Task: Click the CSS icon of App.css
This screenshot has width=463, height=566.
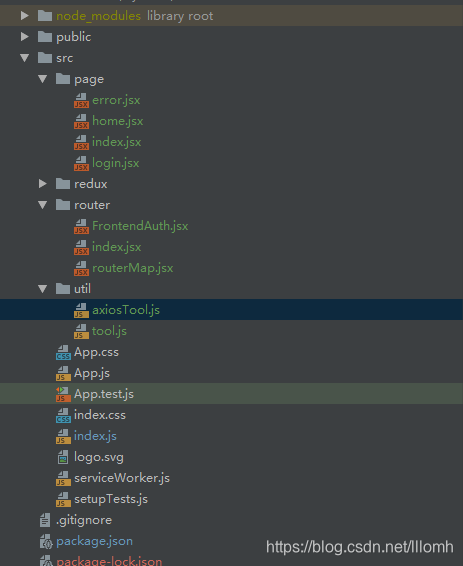Action: tap(63, 352)
